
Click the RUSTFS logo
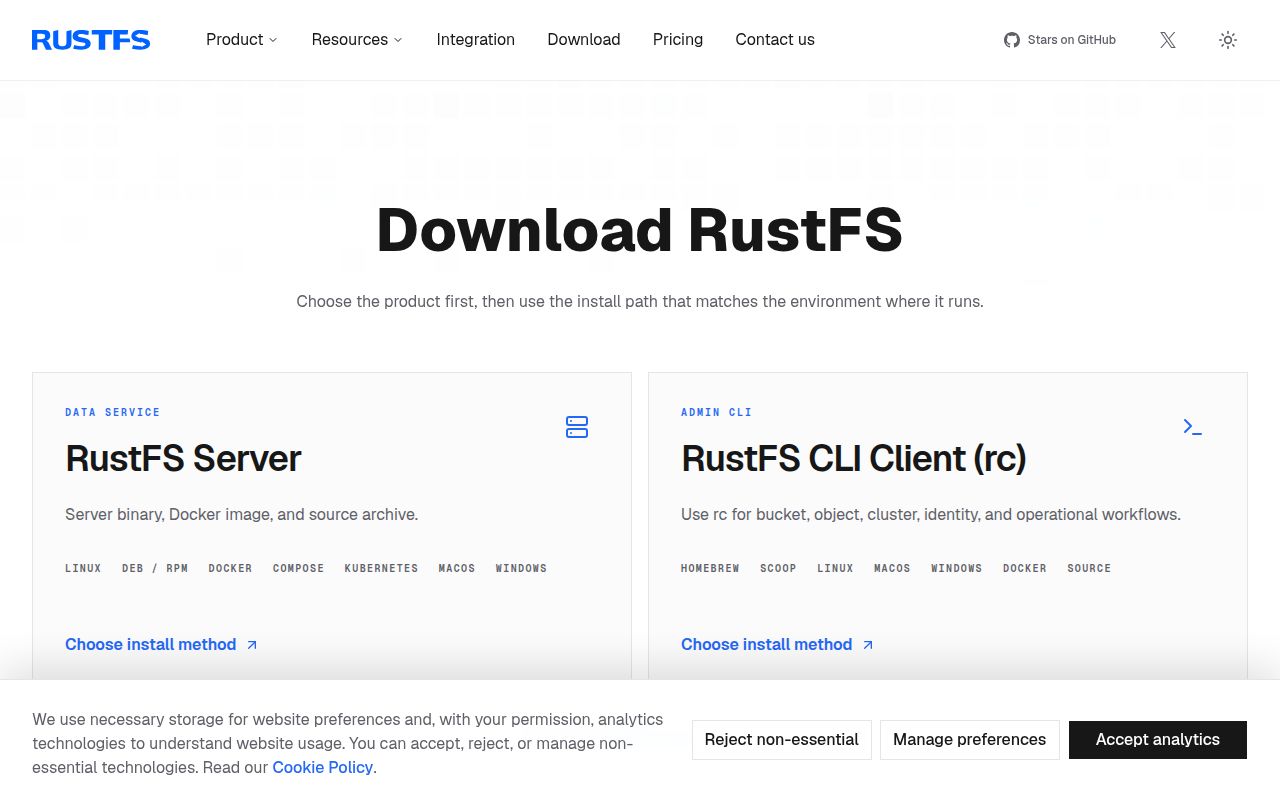coord(91,40)
